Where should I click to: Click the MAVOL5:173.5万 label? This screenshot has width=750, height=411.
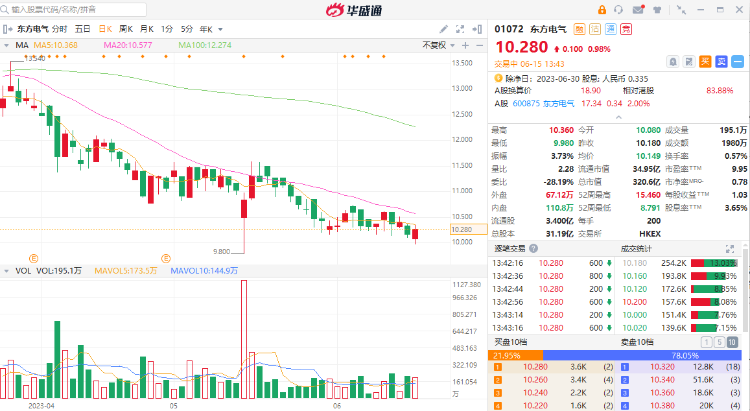coord(126,271)
